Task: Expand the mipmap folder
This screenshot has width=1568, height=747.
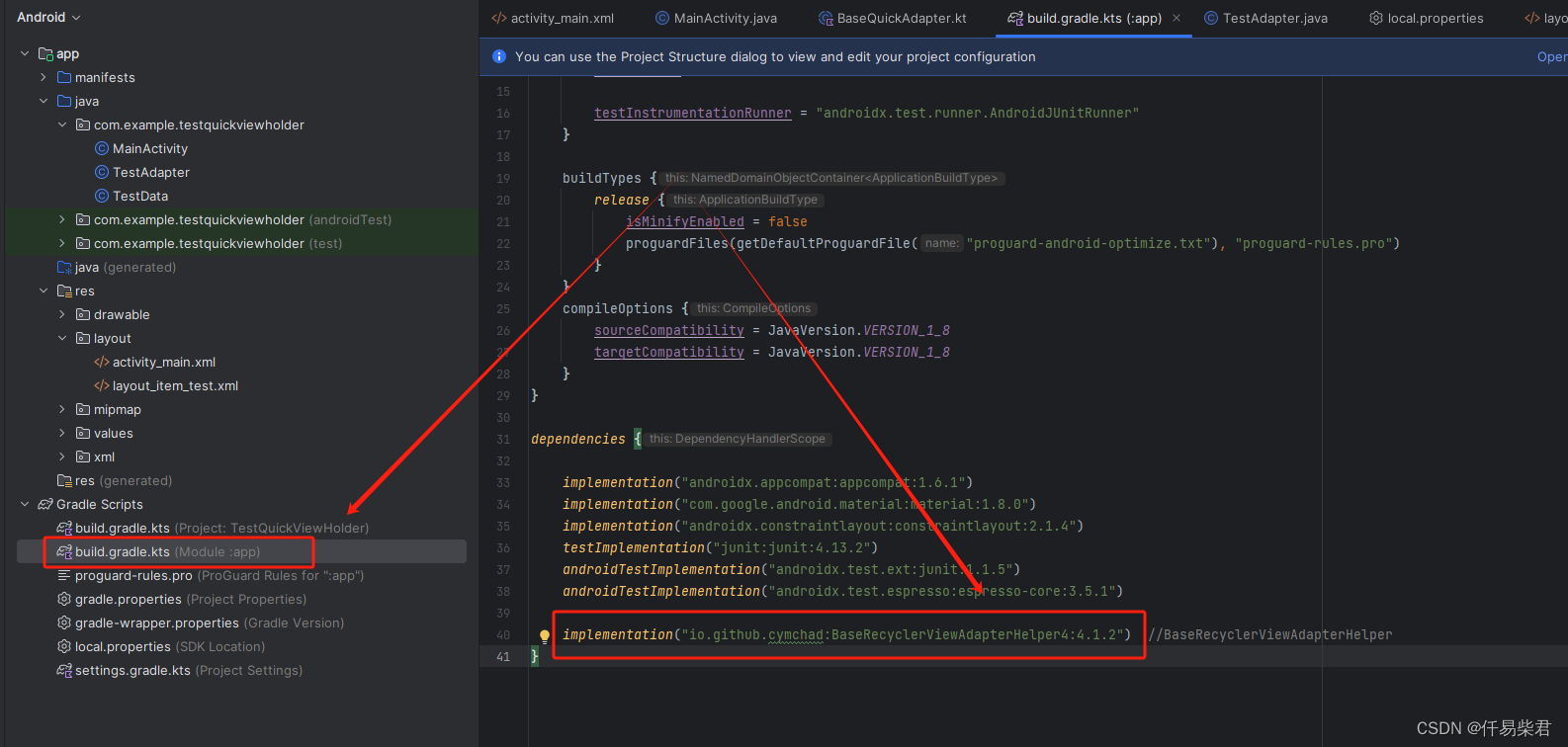Action: (x=62, y=409)
